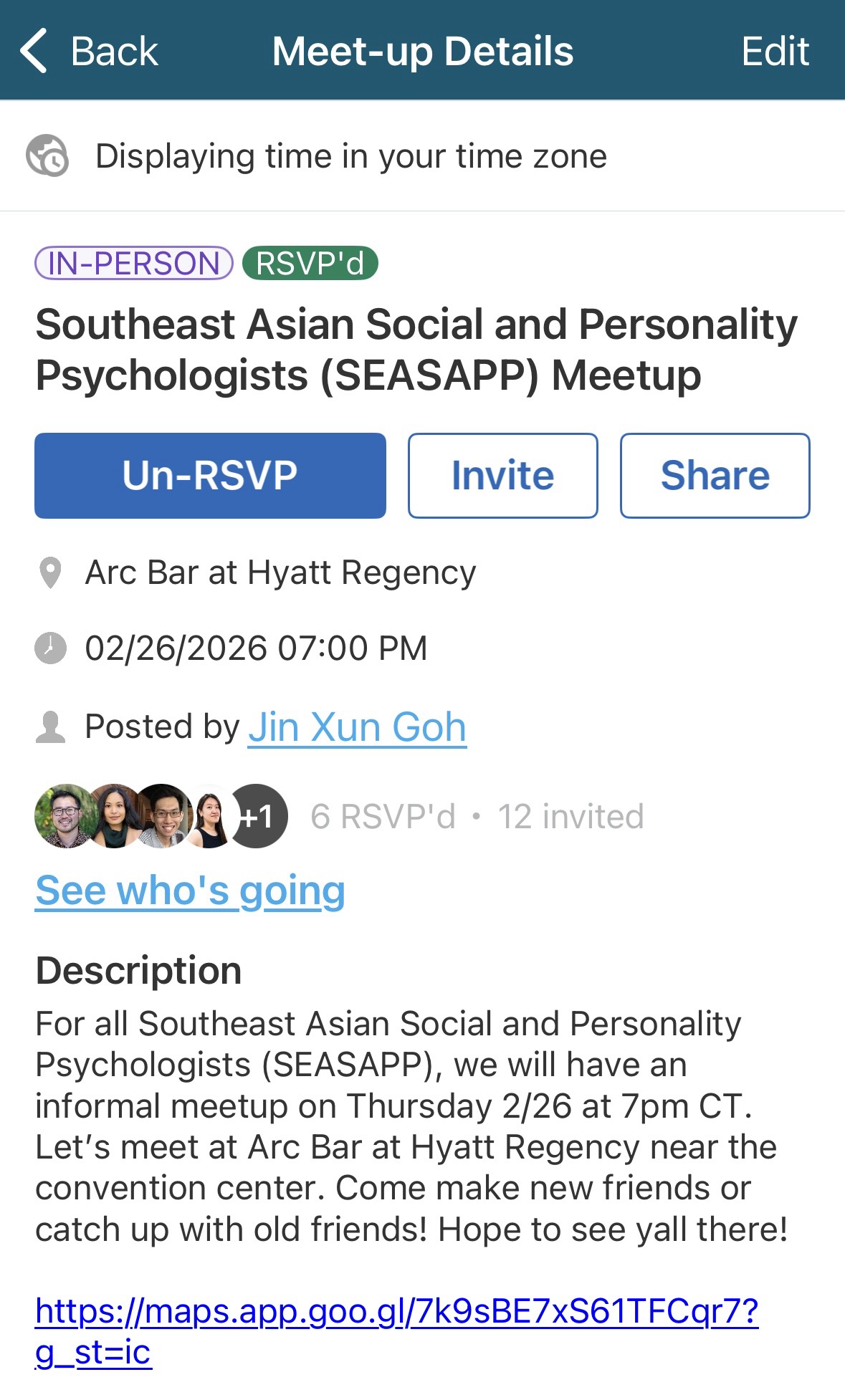Screen dimensions: 845x1400
Task: Go Back using the header label
Action: click(x=114, y=52)
